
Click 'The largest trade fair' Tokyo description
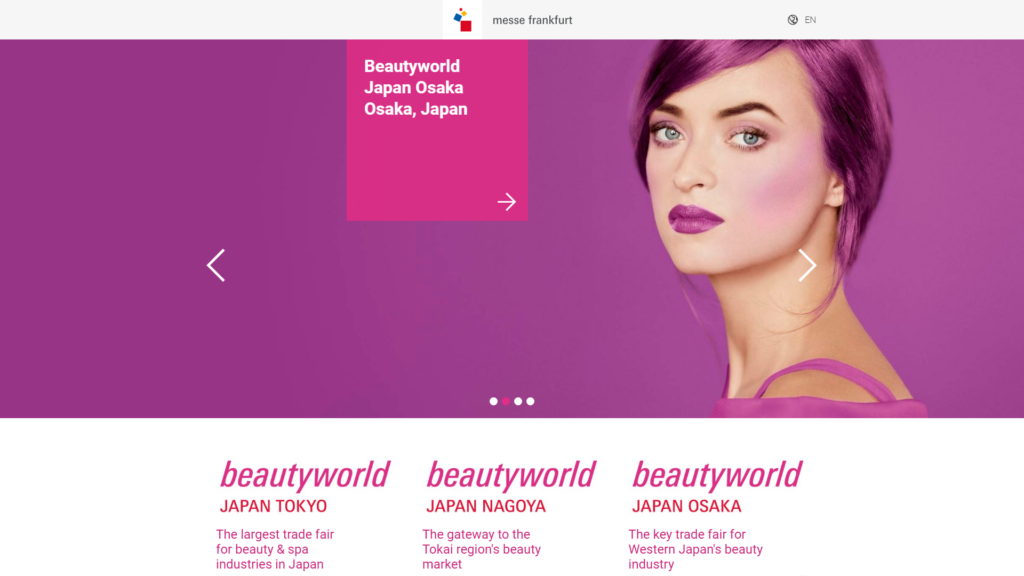click(275, 549)
